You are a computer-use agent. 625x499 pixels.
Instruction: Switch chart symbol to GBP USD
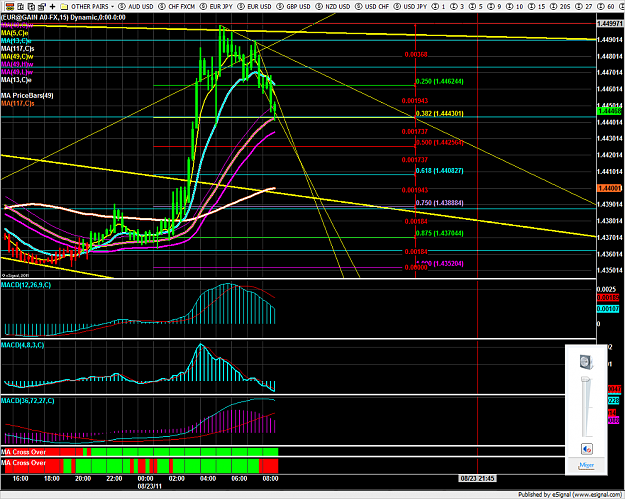coord(294,6)
